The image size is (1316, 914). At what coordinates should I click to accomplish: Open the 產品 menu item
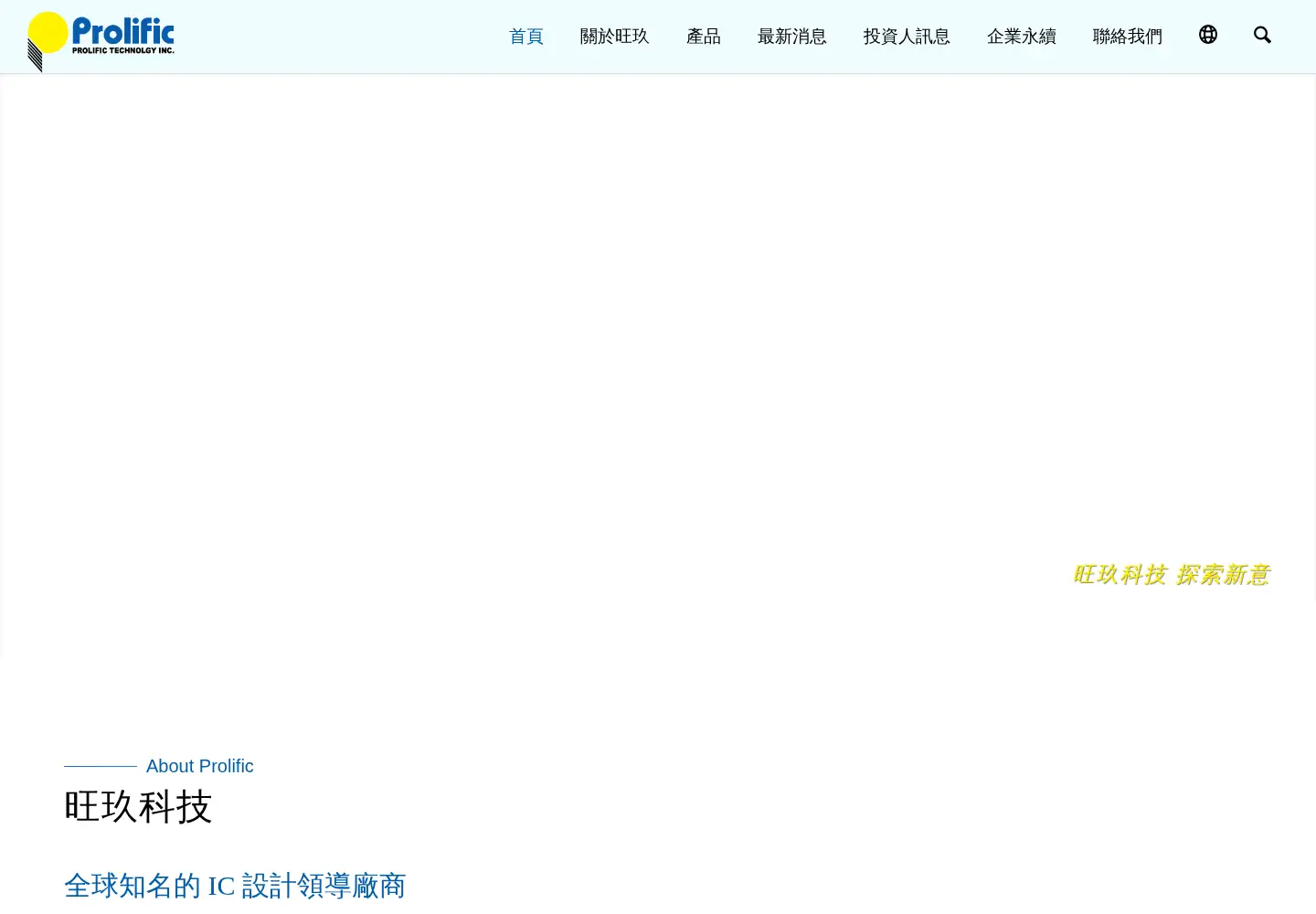tap(704, 37)
